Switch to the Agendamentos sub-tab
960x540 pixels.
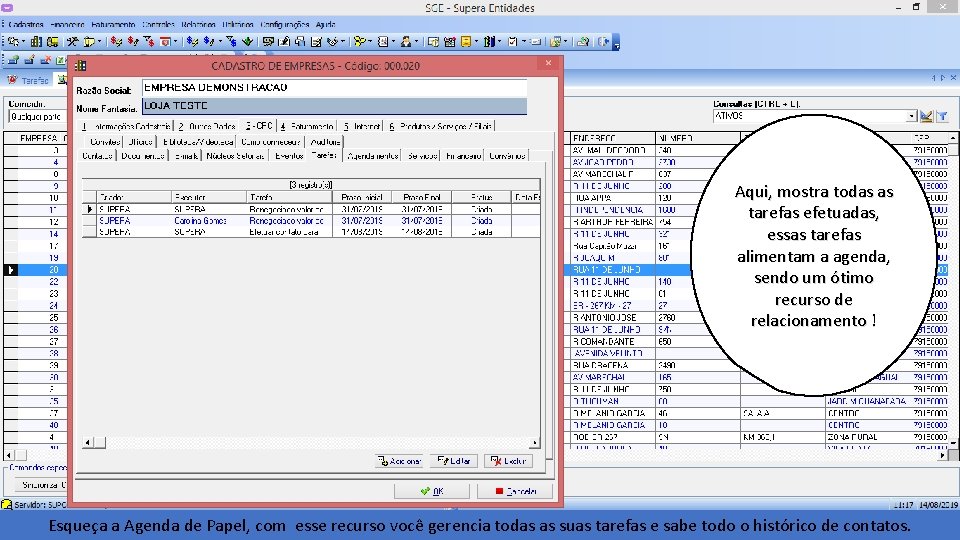point(373,156)
